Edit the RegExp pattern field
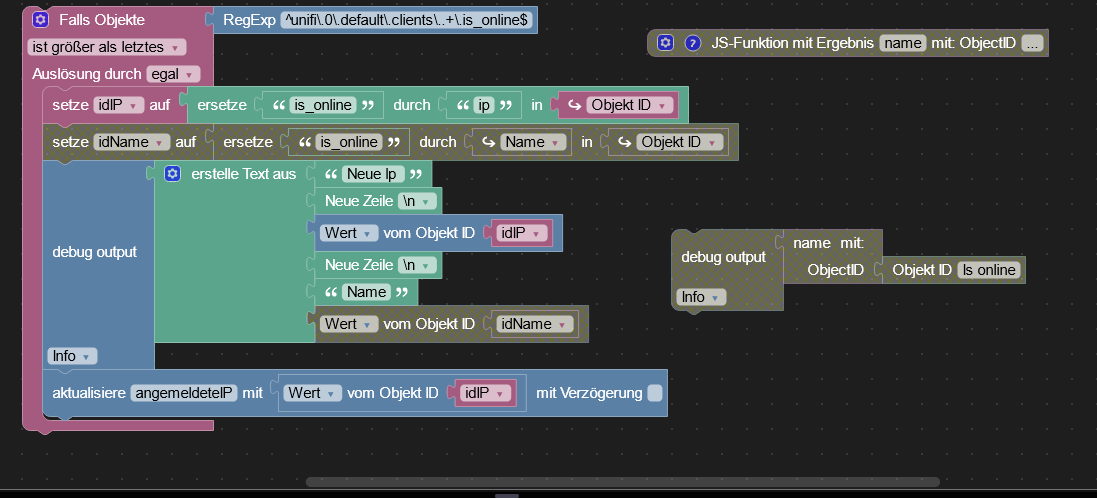 coord(406,20)
